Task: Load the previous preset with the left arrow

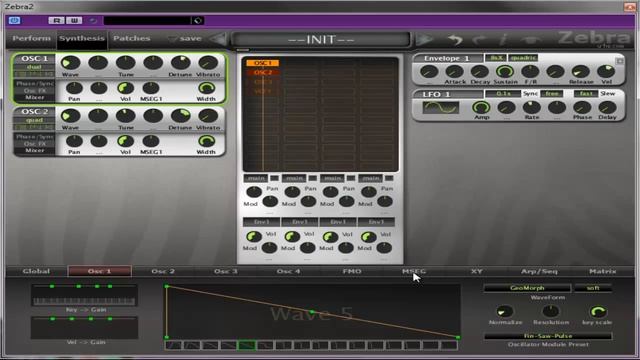Action: (x=219, y=39)
